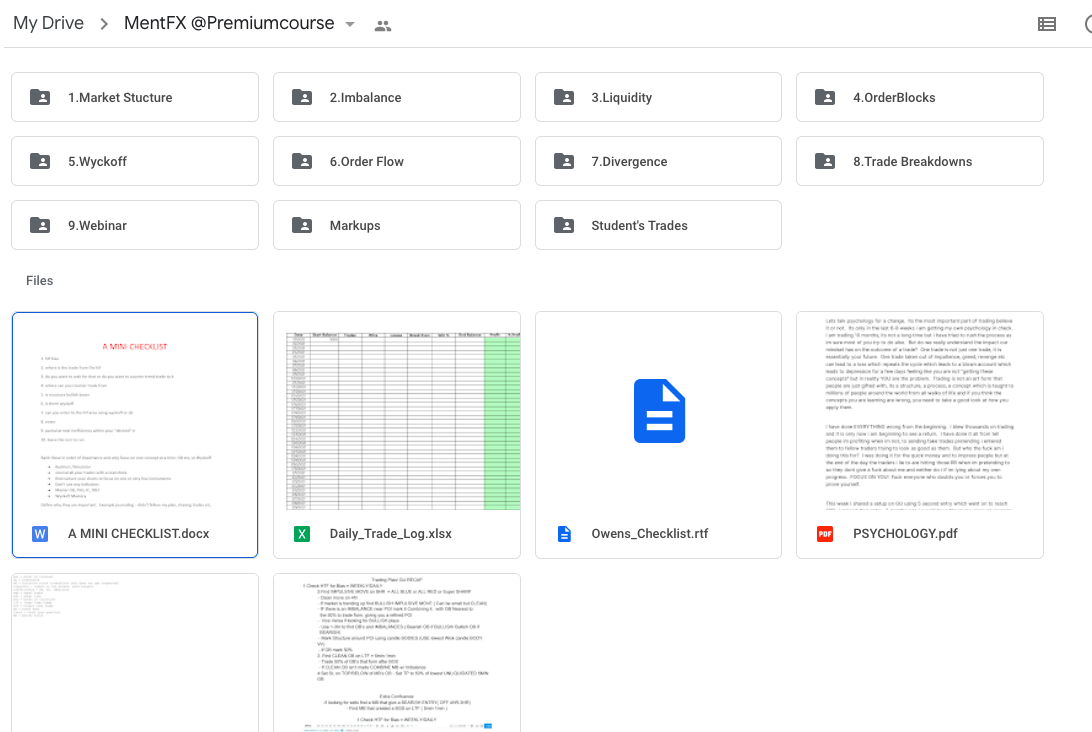This screenshot has width=1092, height=732.
Task: Open the 3.Liquidity folder
Action: 658,97
